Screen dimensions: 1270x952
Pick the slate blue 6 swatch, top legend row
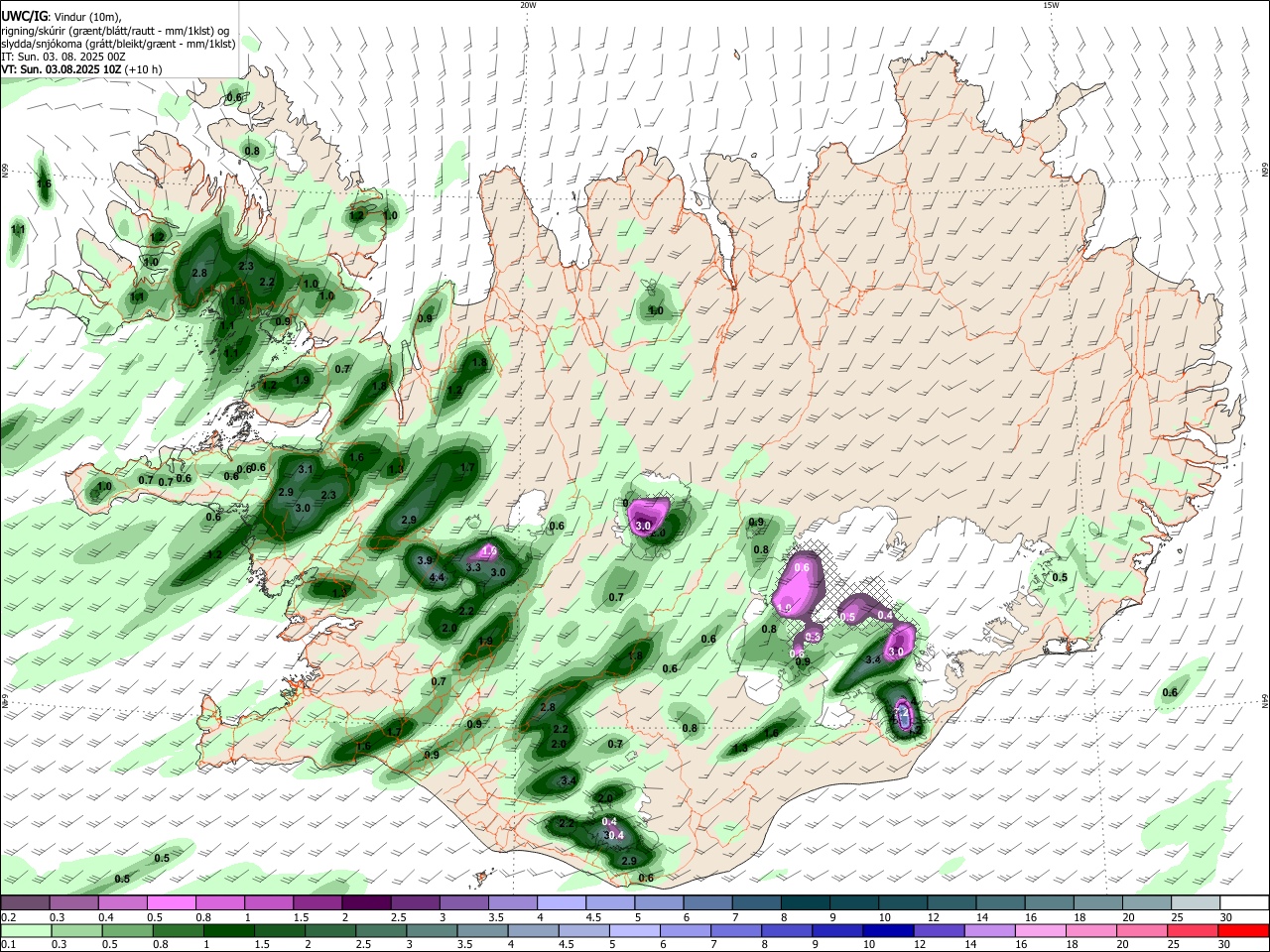tap(707, 902)
